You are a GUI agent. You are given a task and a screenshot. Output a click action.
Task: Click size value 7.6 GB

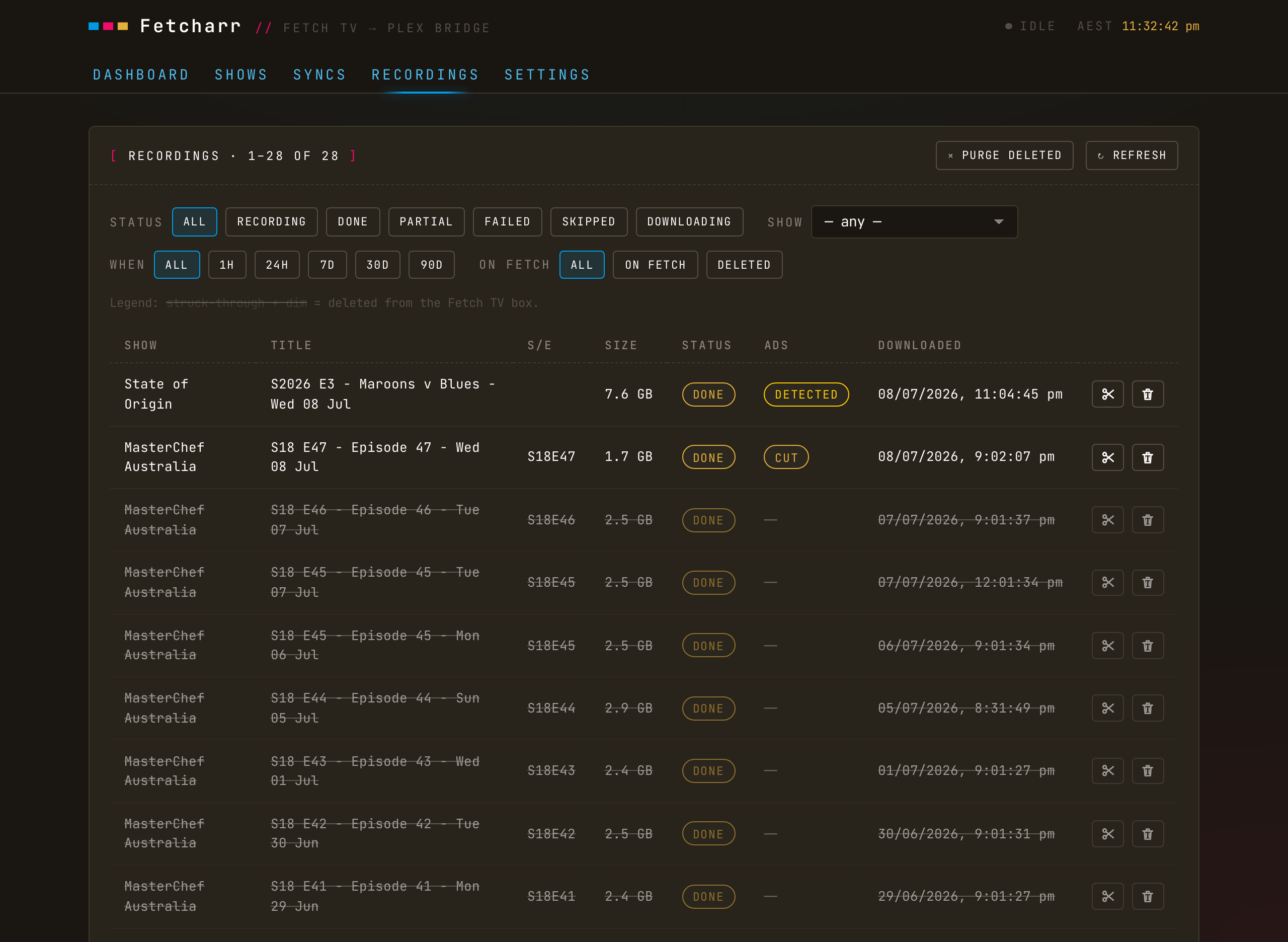pos(628,394)
